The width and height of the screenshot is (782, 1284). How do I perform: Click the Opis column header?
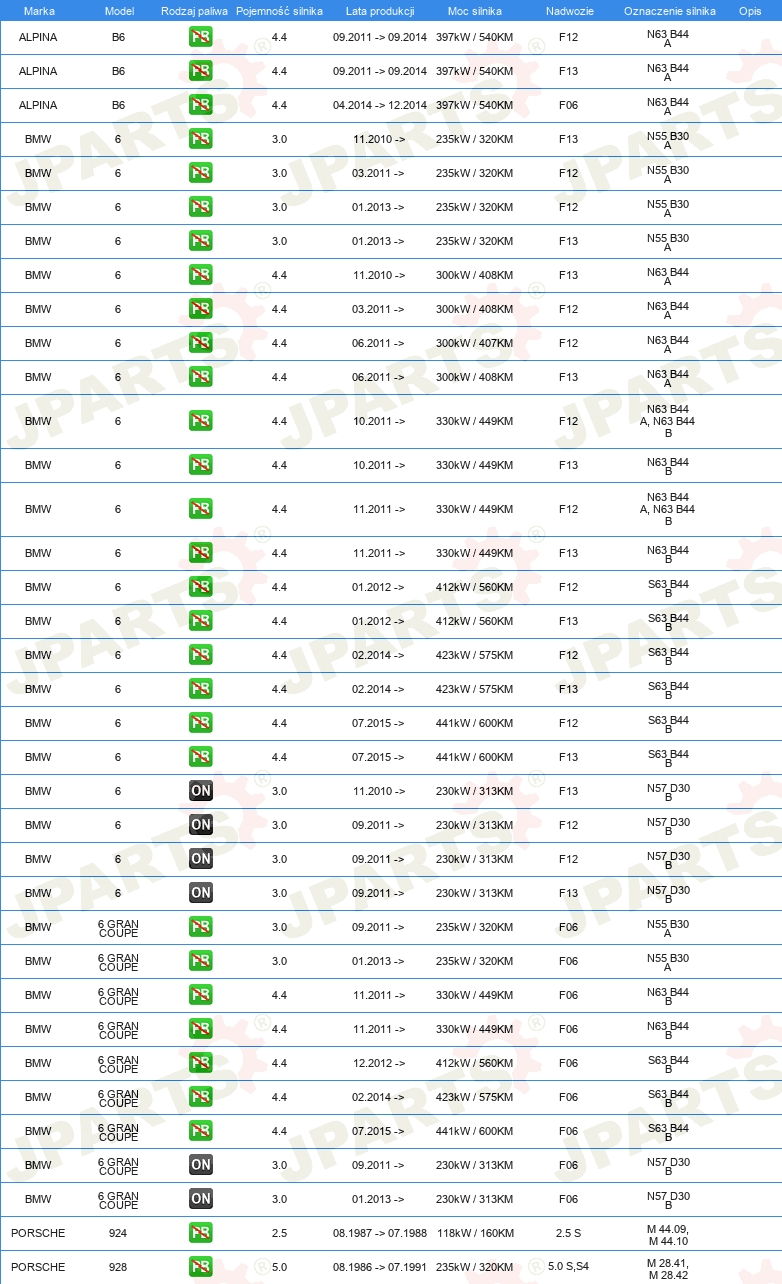750,11
